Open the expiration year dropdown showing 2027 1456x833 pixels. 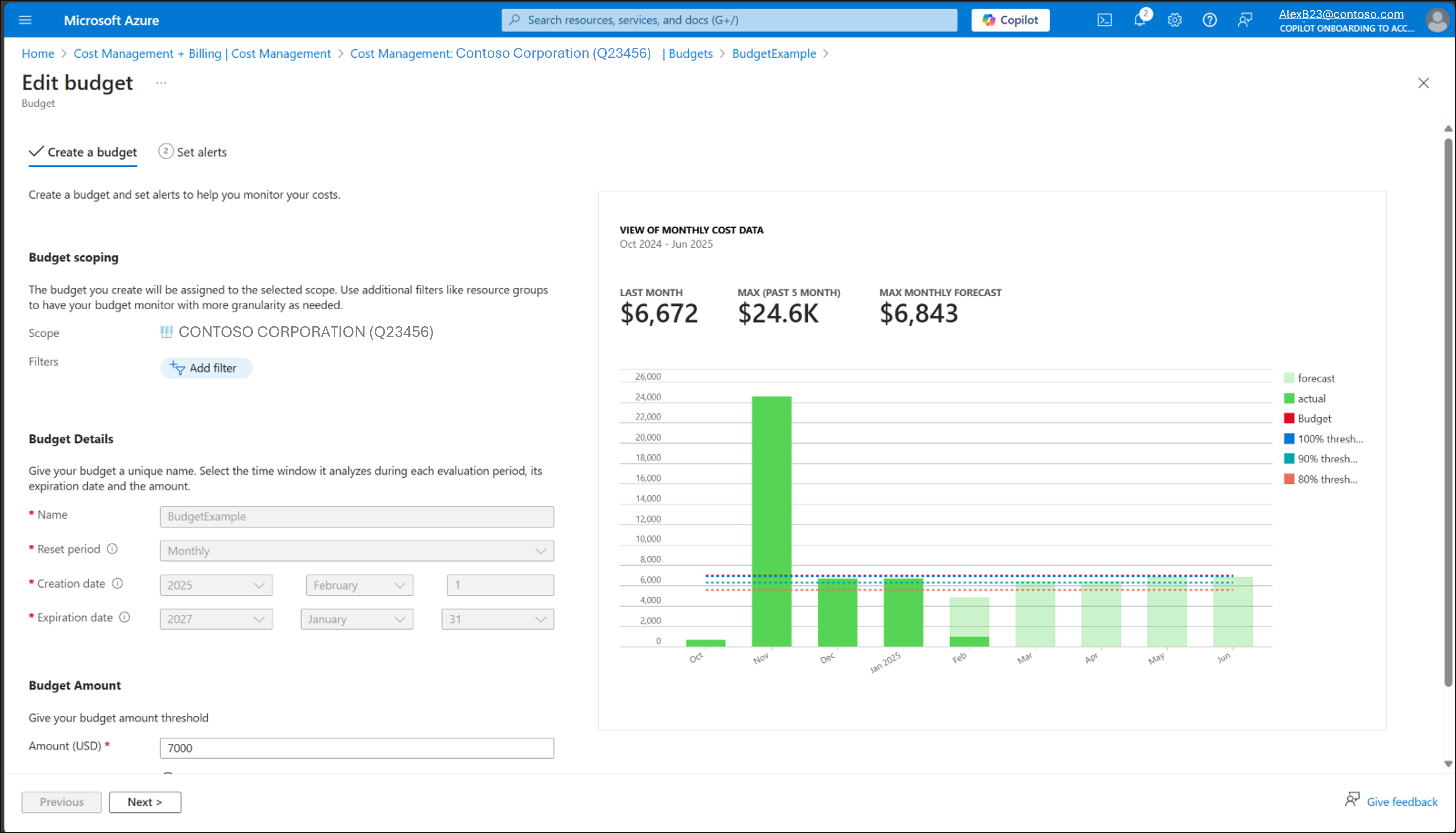[216, 619]
